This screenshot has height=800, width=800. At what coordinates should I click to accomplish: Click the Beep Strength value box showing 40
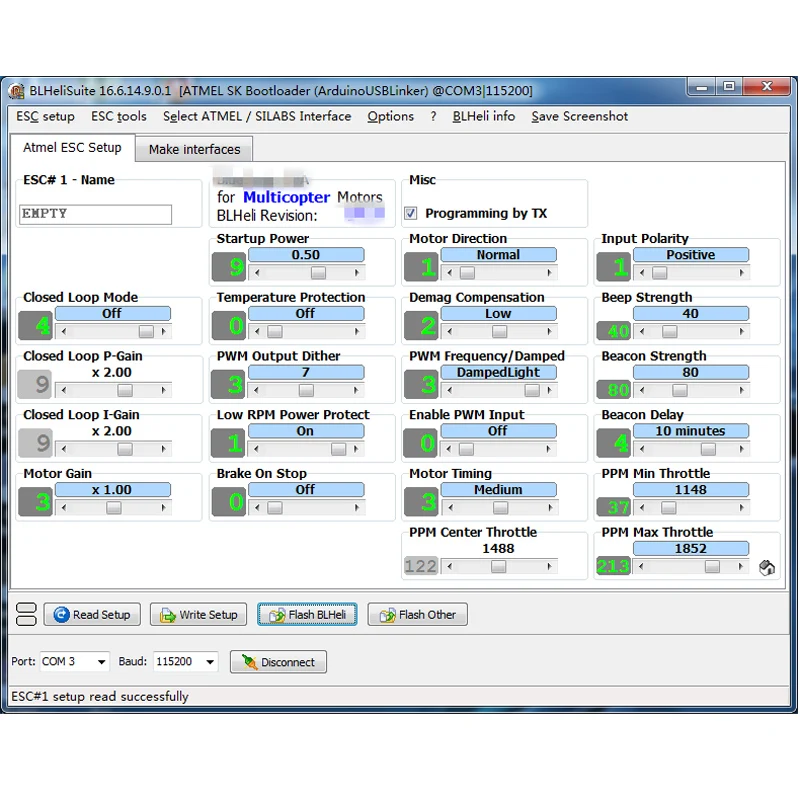(614, 331)
